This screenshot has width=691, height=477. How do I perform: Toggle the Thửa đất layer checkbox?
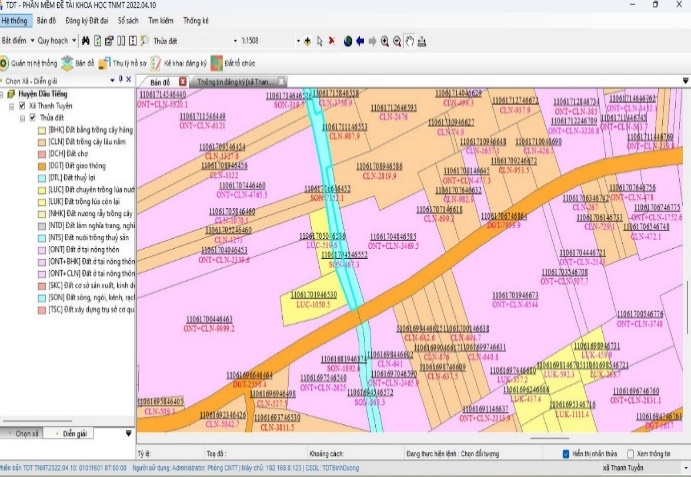point(33,118)
